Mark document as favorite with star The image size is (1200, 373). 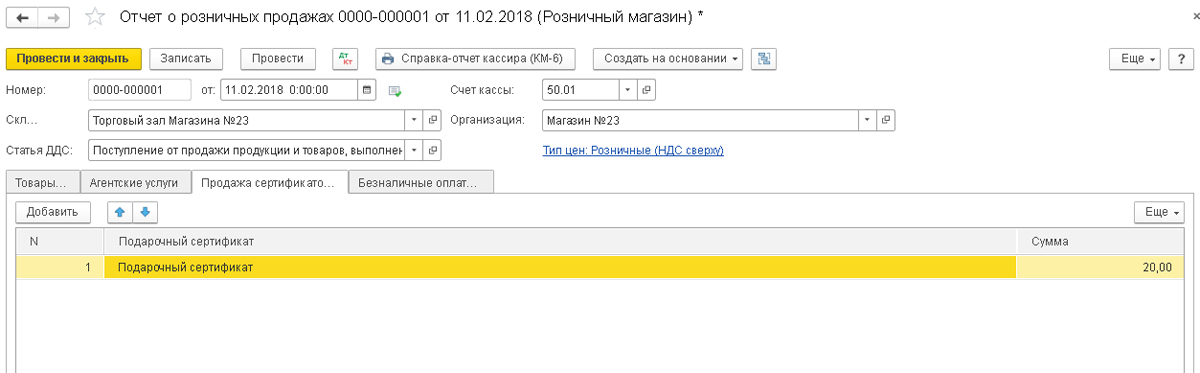(x=94, y=16)
